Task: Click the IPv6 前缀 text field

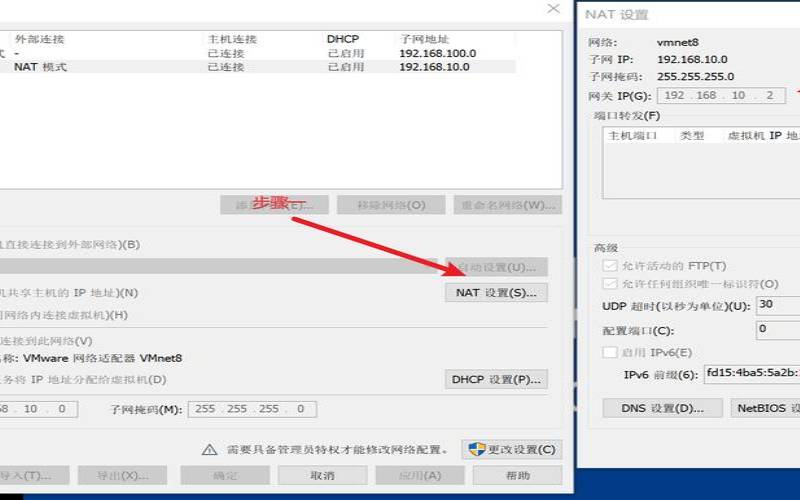Action: pos(750,374)
